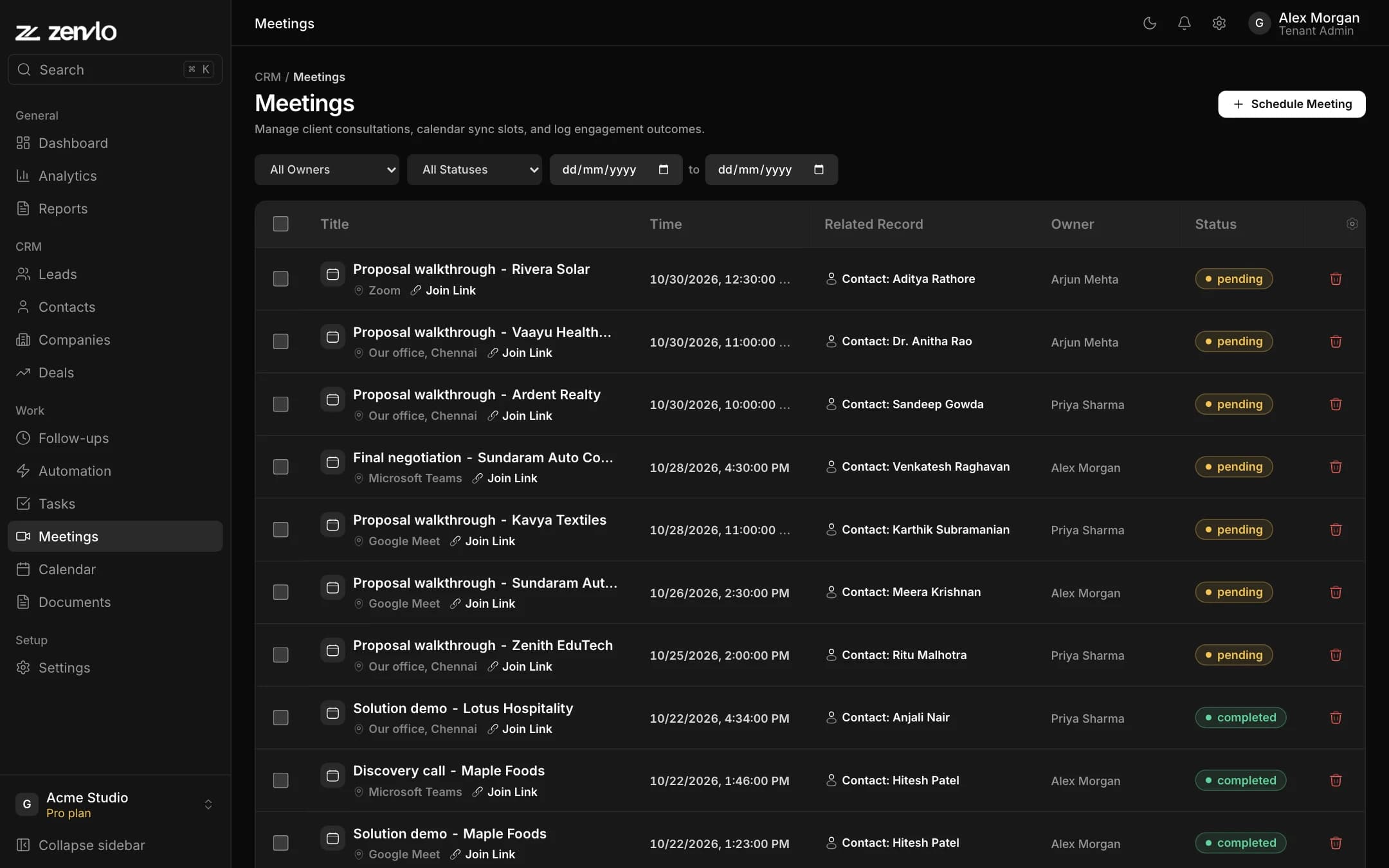Open Leads in the sidebar
The height and width of the screenshot is (868, 1389).
115,274
